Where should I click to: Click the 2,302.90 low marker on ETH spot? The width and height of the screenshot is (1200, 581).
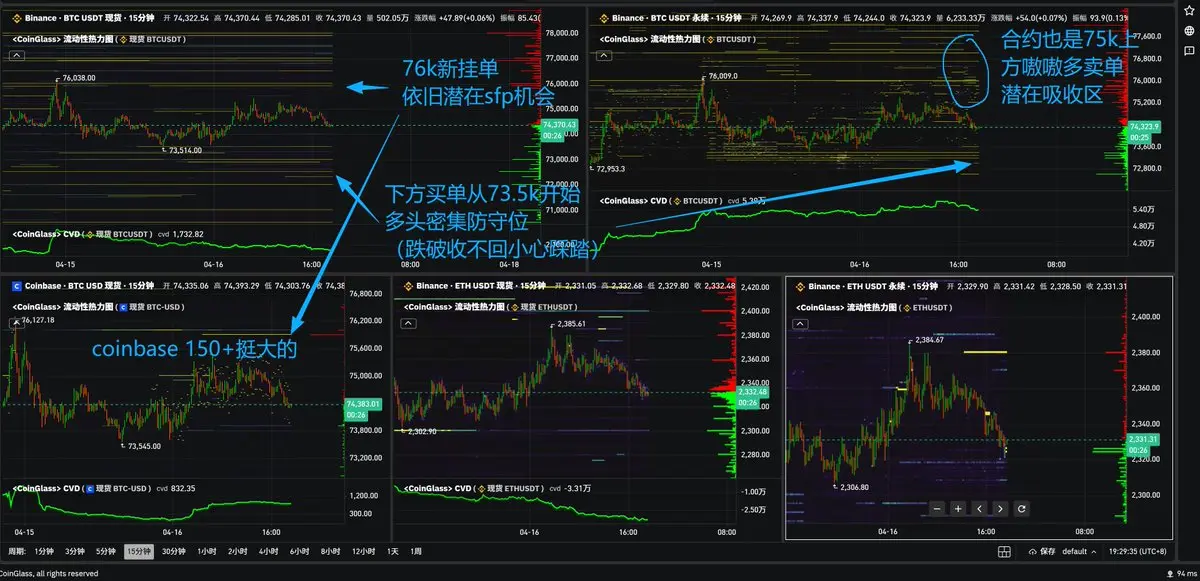[424, 431]
